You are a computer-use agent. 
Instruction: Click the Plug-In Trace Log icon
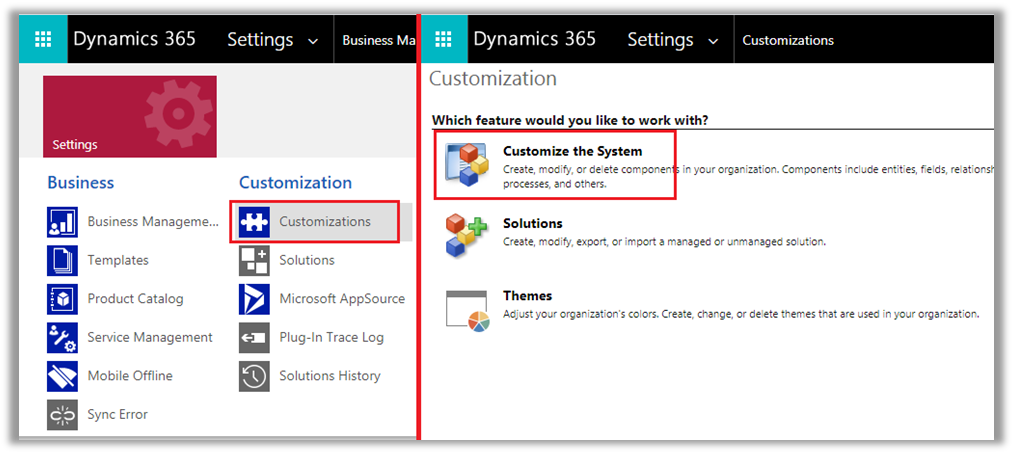(x=254, y=338)
